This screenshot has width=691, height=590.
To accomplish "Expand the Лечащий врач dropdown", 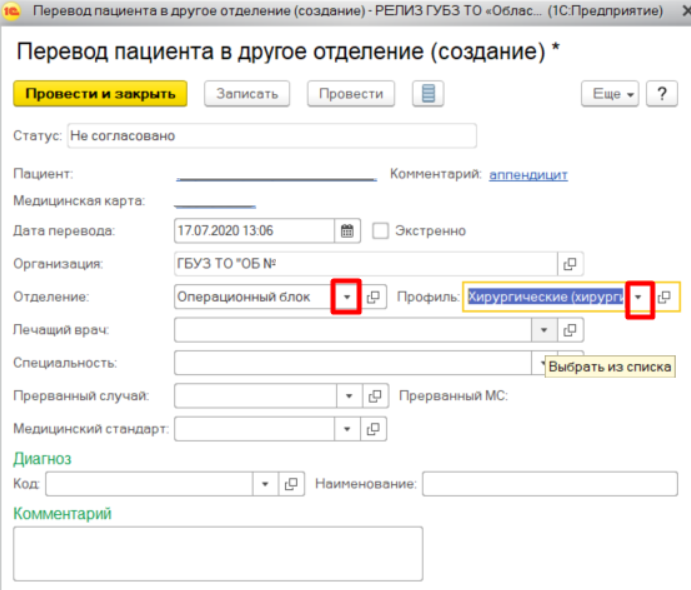I will [x=543, y=330].
